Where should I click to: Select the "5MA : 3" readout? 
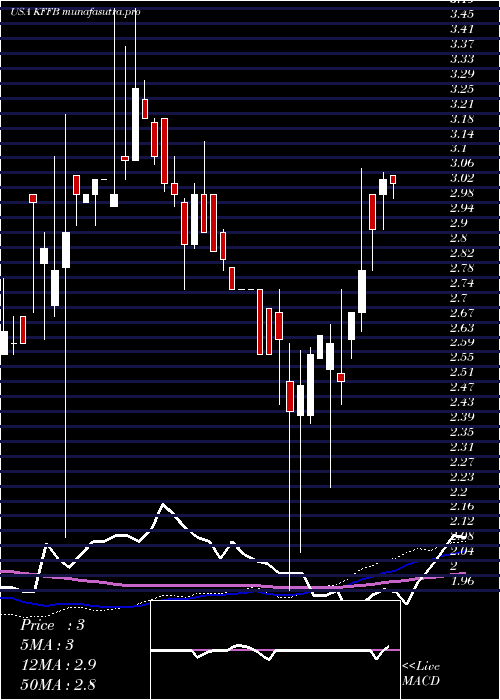coord(47,645)
